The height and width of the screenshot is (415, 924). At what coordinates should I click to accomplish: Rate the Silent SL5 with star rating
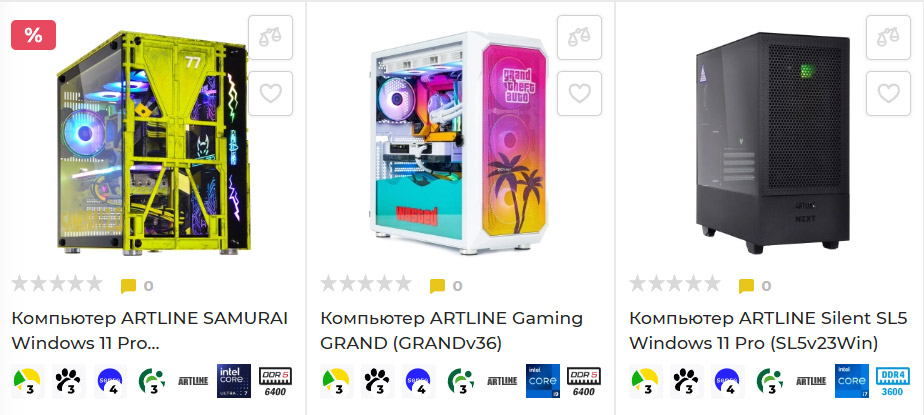coord(675,284)
